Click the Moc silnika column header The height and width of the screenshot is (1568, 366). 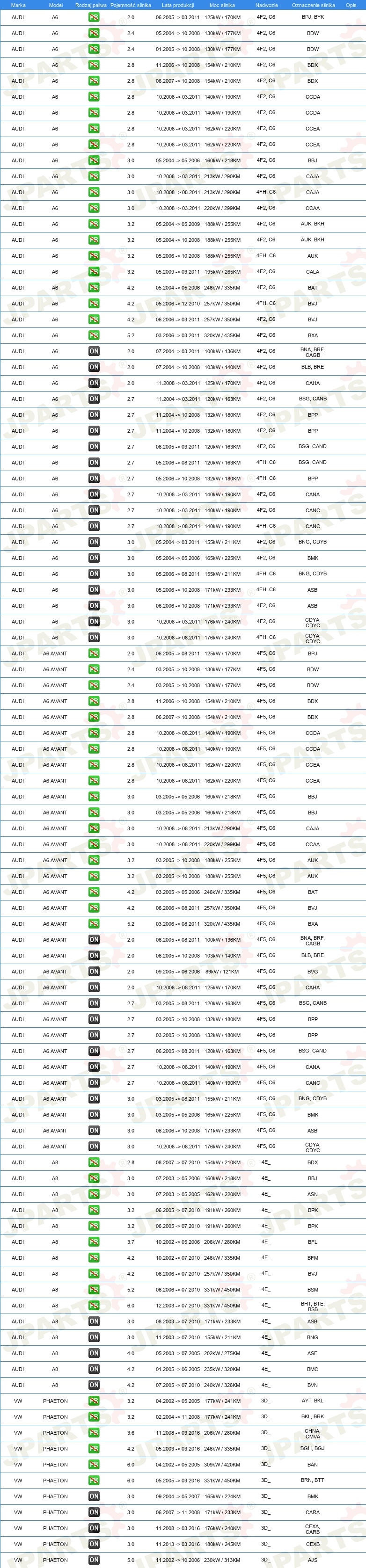pyautogui.click(x=222, y=5)
